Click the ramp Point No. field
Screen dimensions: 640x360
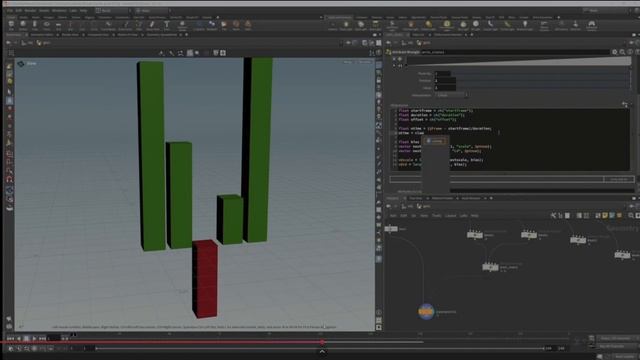pos(442,73)
